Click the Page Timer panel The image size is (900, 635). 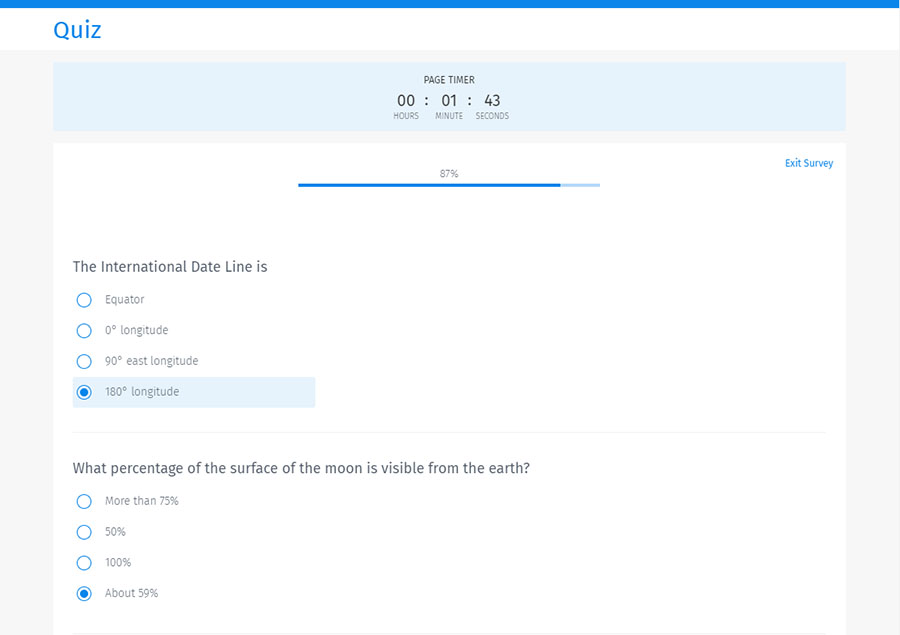coord(449,96)
